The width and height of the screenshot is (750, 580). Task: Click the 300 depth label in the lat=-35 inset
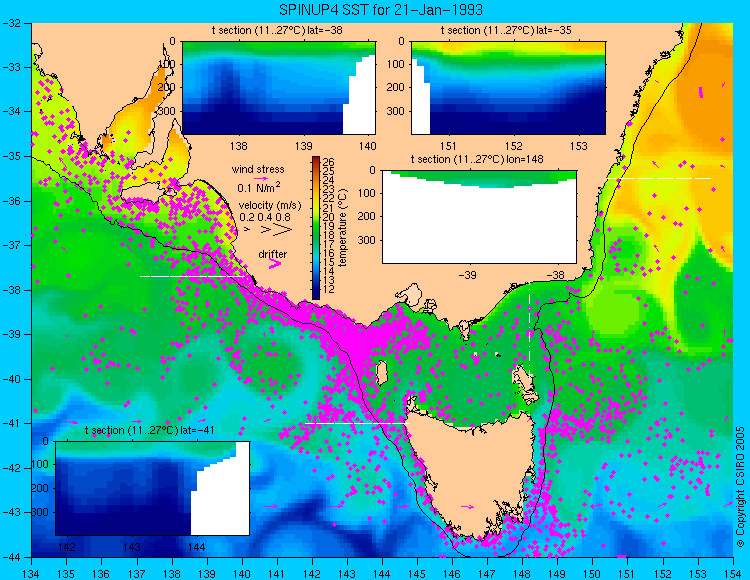[x=397, y=111]
